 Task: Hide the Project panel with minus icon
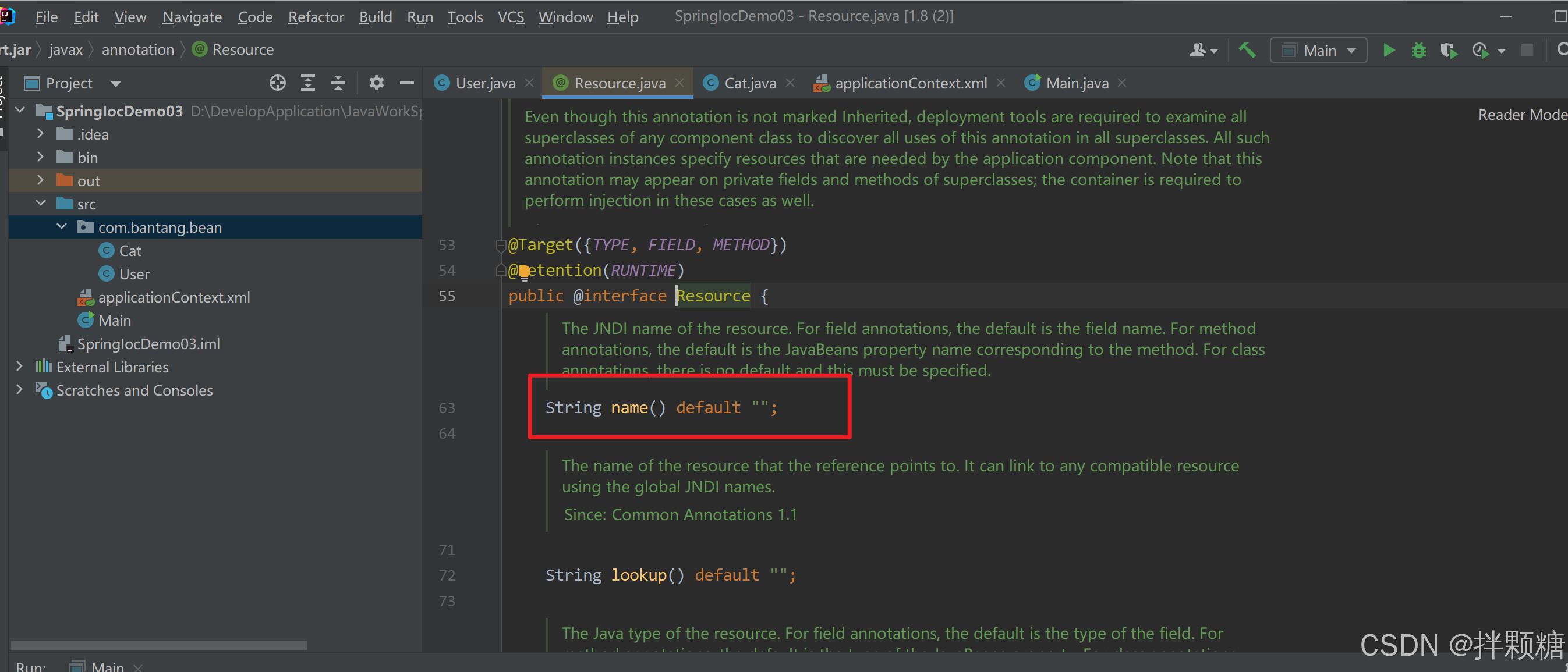pyautogui.click(x=406, y=83)
